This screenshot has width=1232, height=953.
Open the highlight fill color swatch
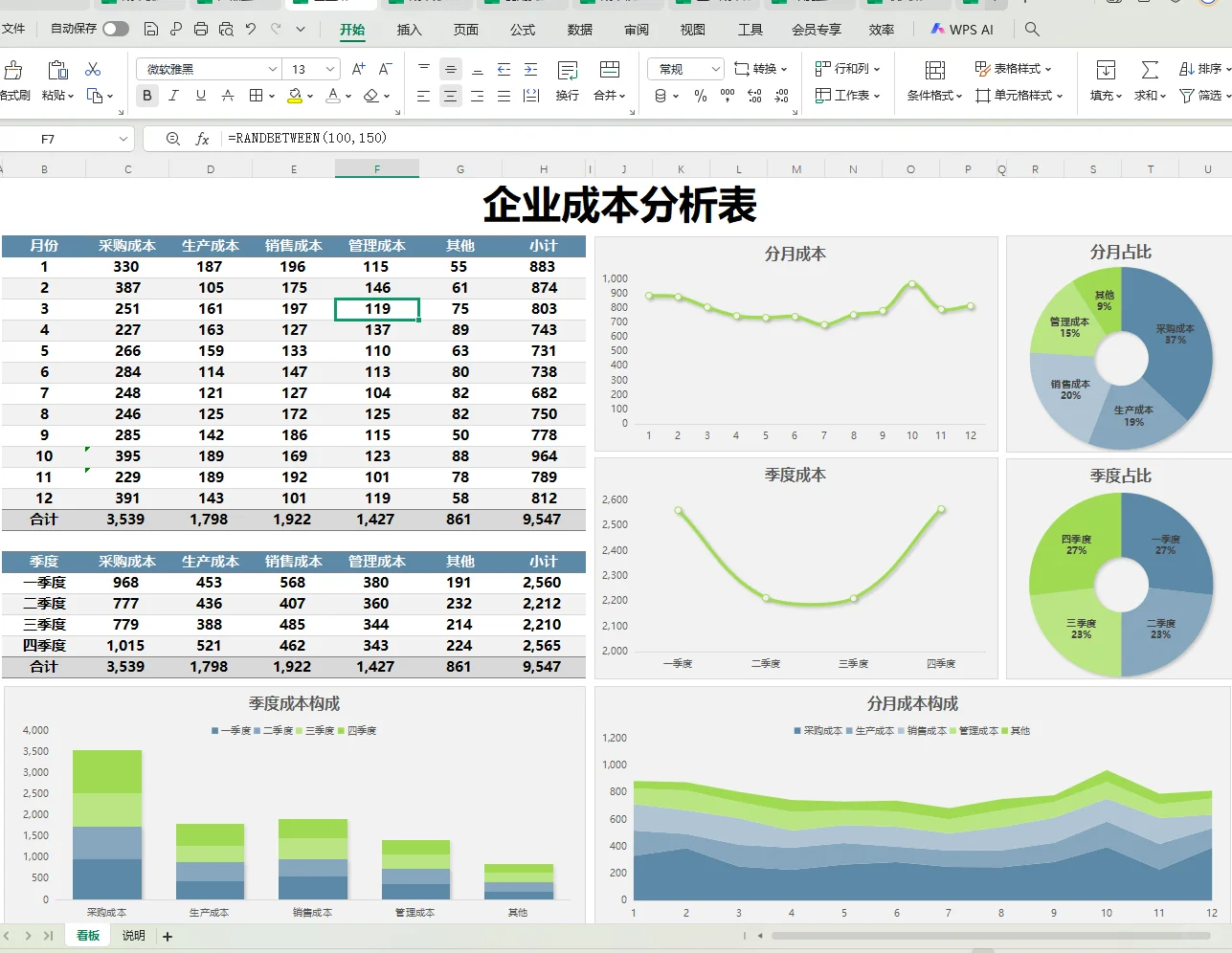point(295,96)
